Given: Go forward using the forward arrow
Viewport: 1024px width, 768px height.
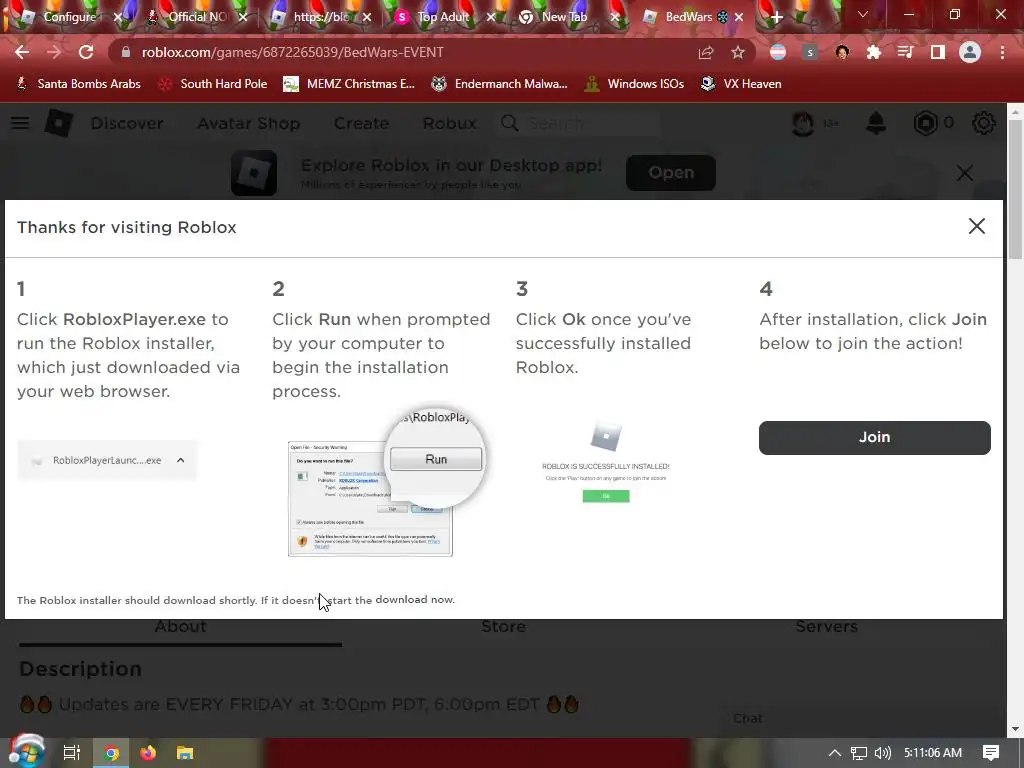Looking at the screenshot, I should [54, 52].
